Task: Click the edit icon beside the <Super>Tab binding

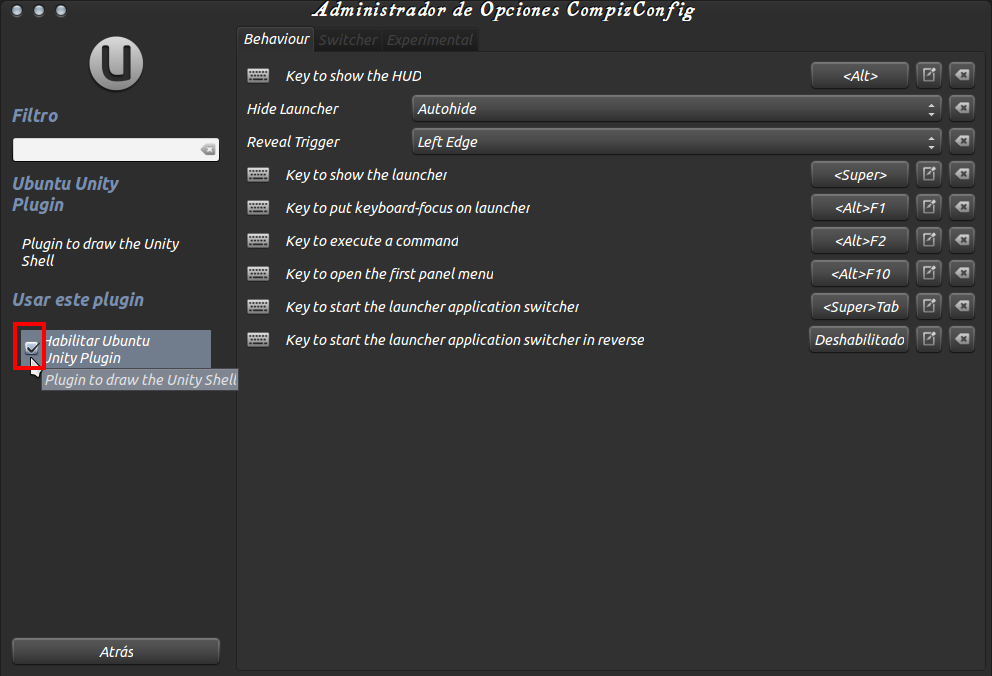Action: [x=928, y=306]
